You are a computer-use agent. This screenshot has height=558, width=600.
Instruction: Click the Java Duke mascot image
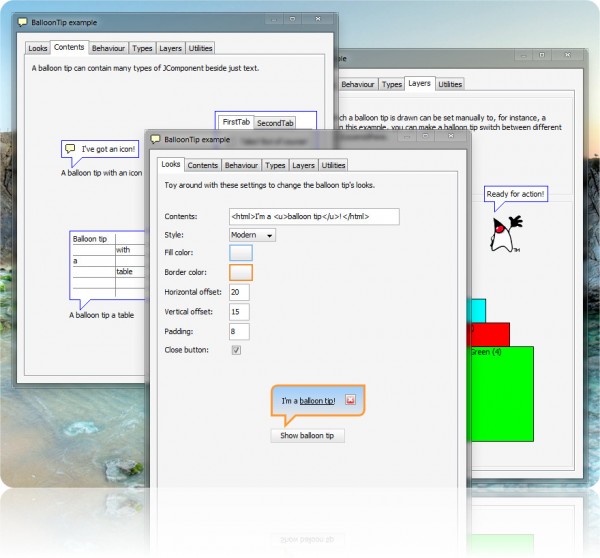pos(506,234)
